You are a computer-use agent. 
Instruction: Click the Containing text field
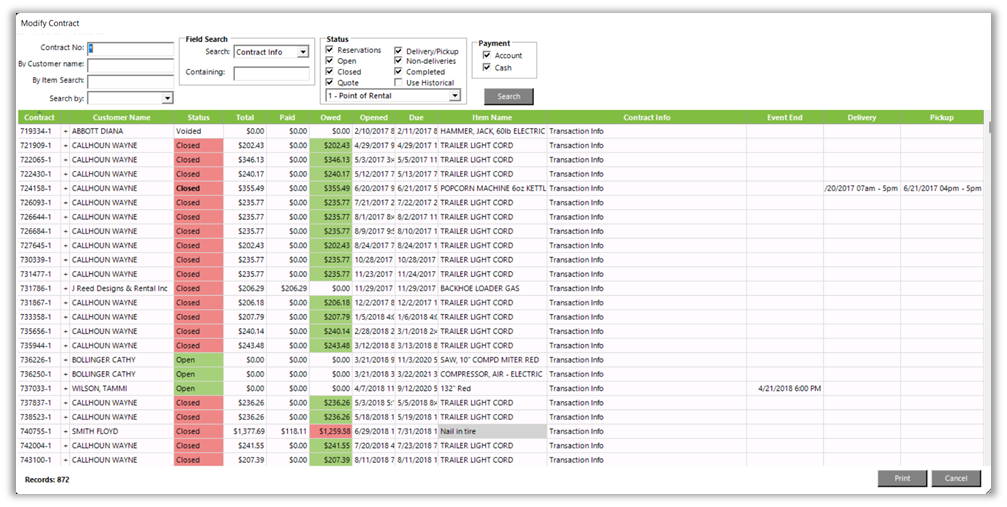[x=271, y=73]
